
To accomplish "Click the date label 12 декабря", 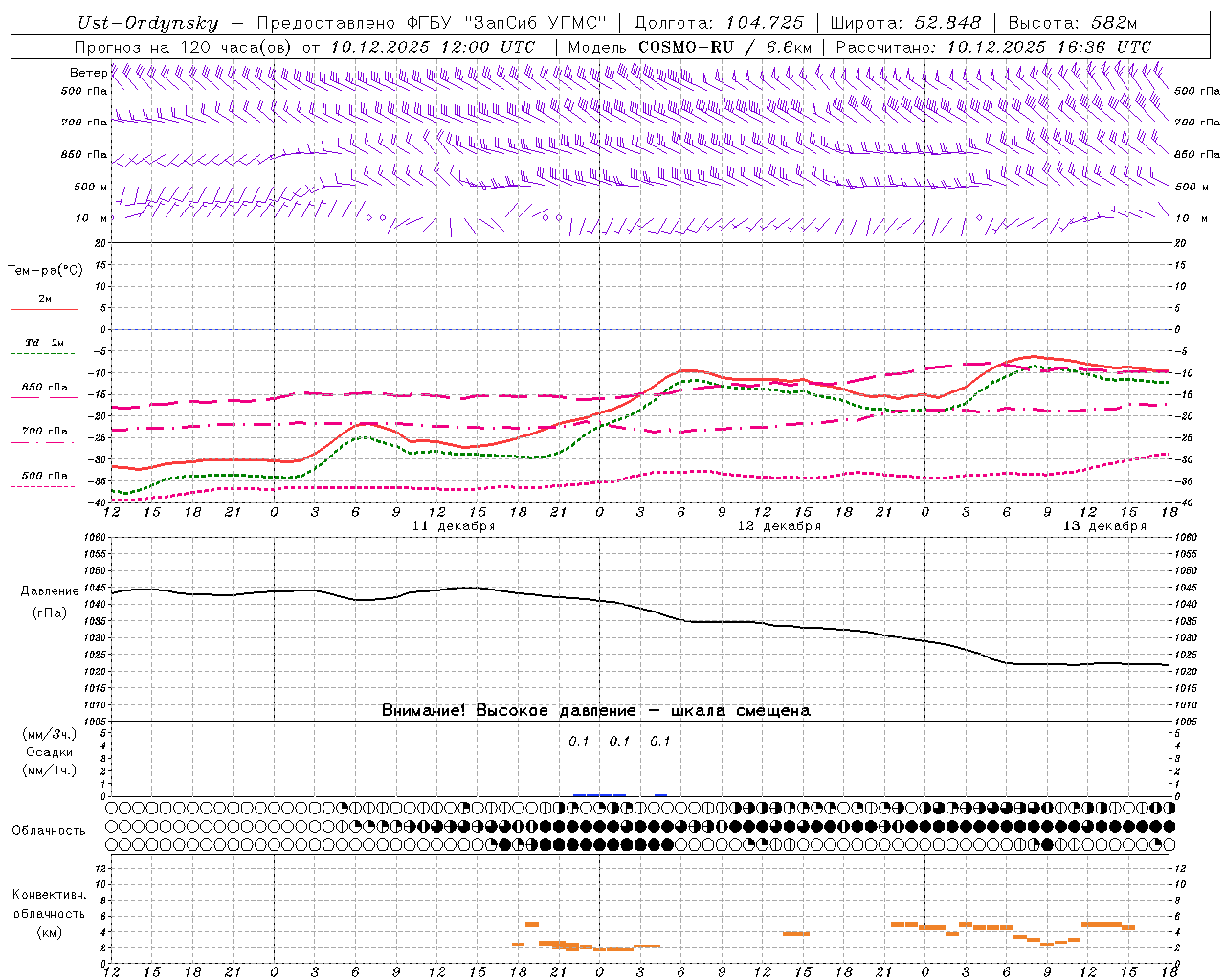I will click(779, 526).
